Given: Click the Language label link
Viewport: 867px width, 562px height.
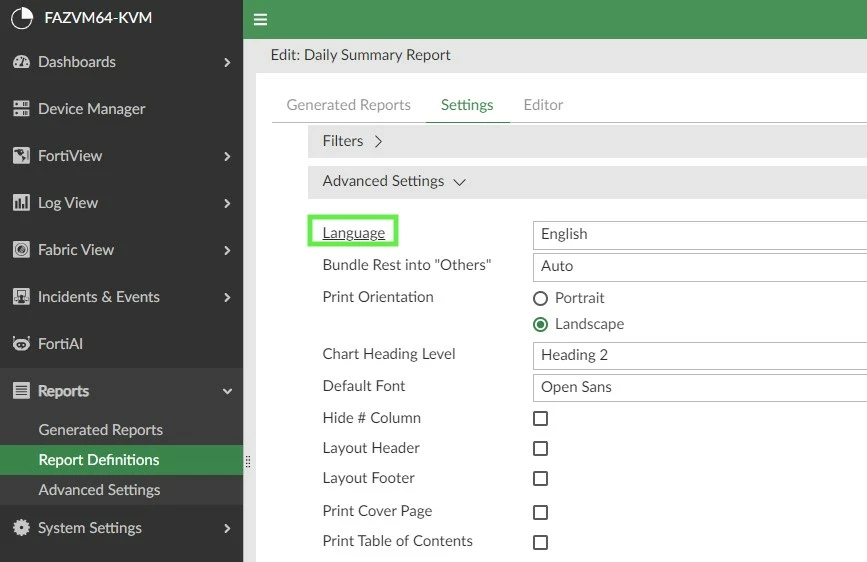Looking at the screenshot, I should pyautogui.click(x=353, y=233).
